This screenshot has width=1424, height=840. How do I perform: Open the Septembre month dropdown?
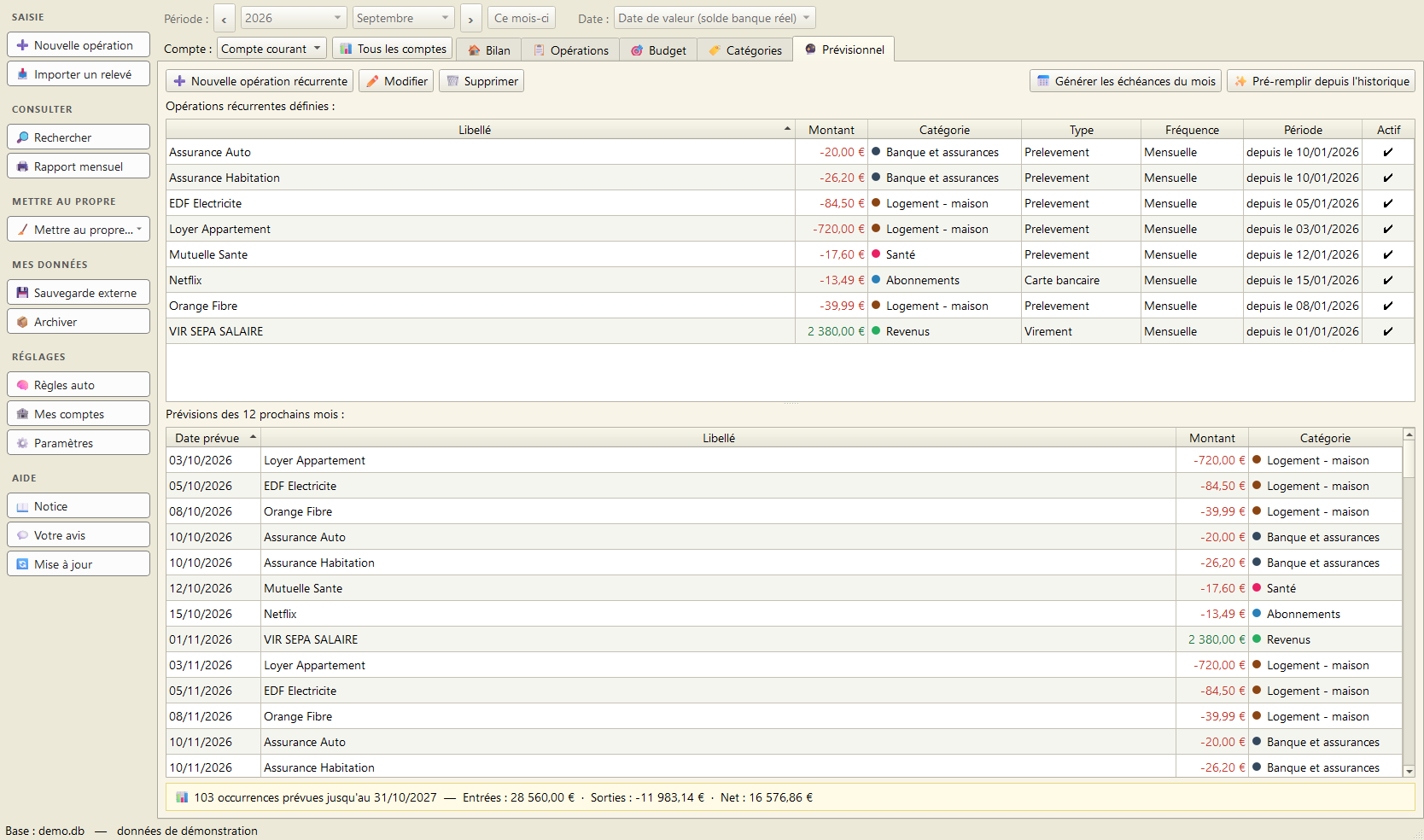click(403, 18)
